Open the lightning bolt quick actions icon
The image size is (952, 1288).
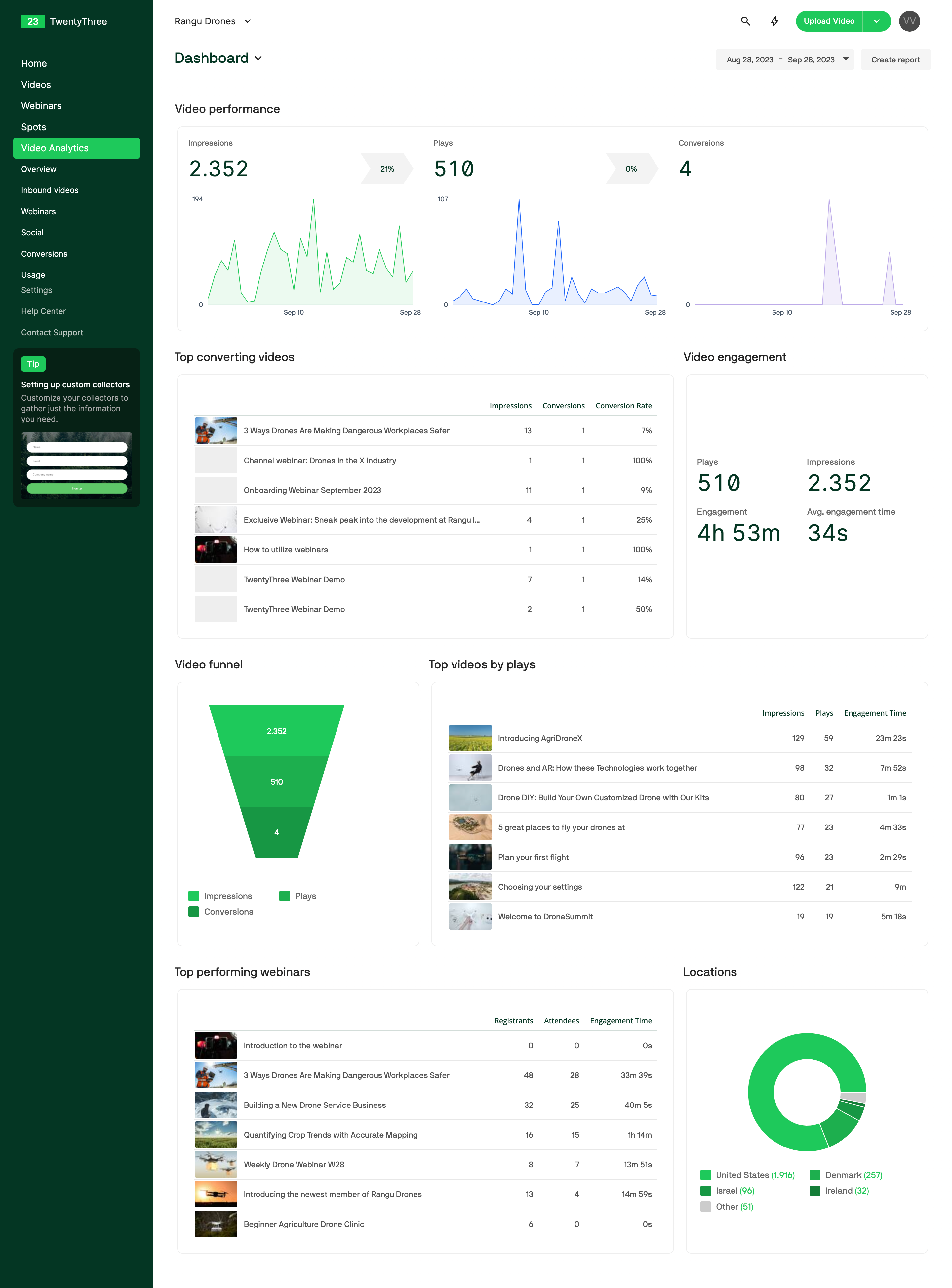[x=774, y=21]
